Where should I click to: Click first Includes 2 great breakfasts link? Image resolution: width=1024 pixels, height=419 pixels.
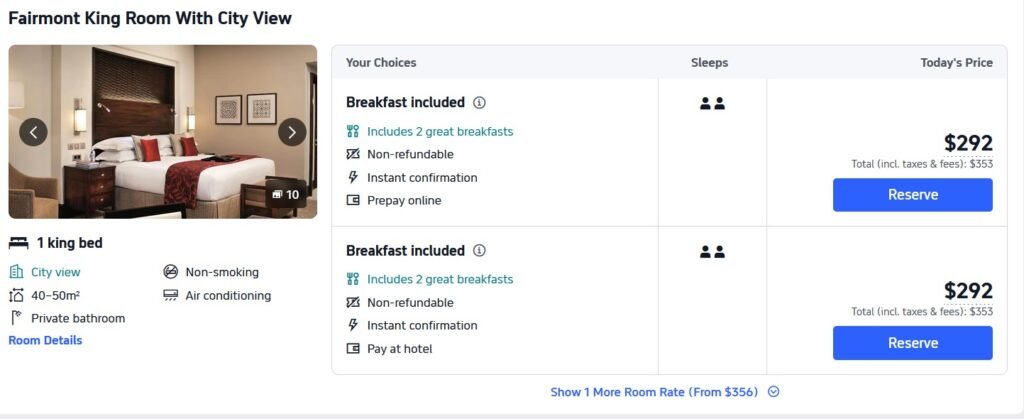click(x=439, y=132)
